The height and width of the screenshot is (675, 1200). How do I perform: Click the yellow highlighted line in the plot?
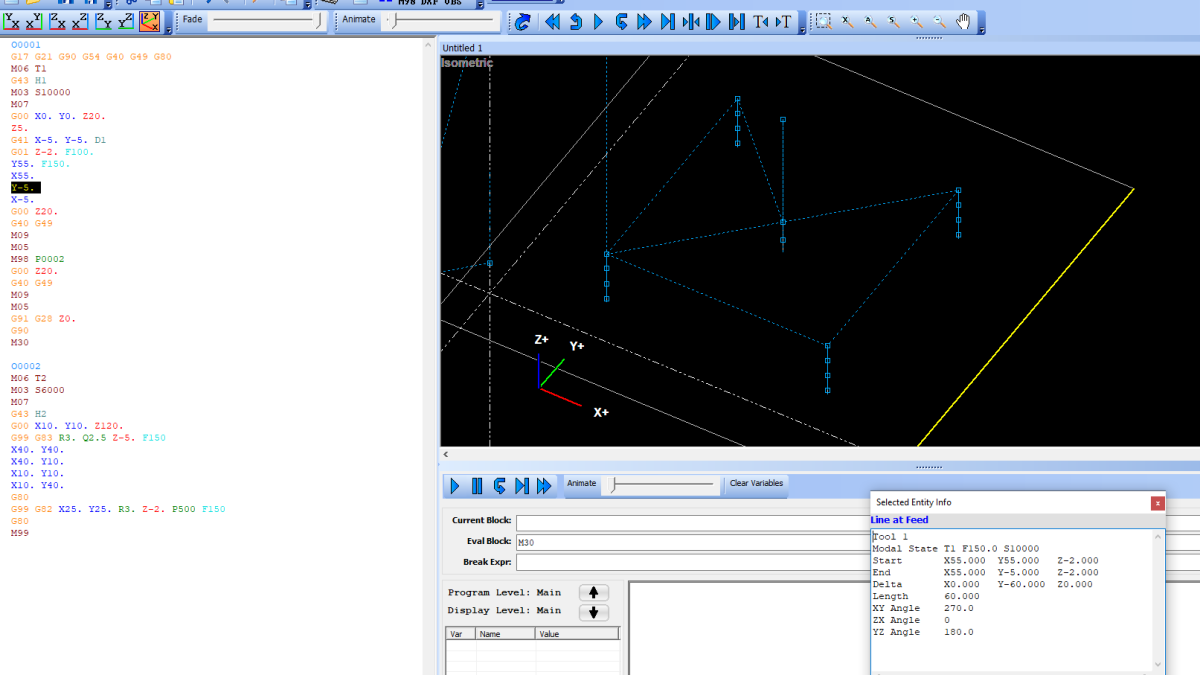pos(1025,317)
